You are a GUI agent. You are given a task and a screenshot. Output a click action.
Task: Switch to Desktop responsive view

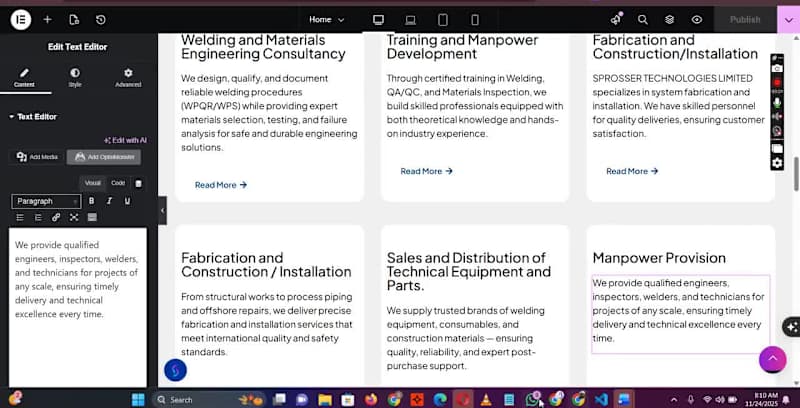(x=378, y=20)
